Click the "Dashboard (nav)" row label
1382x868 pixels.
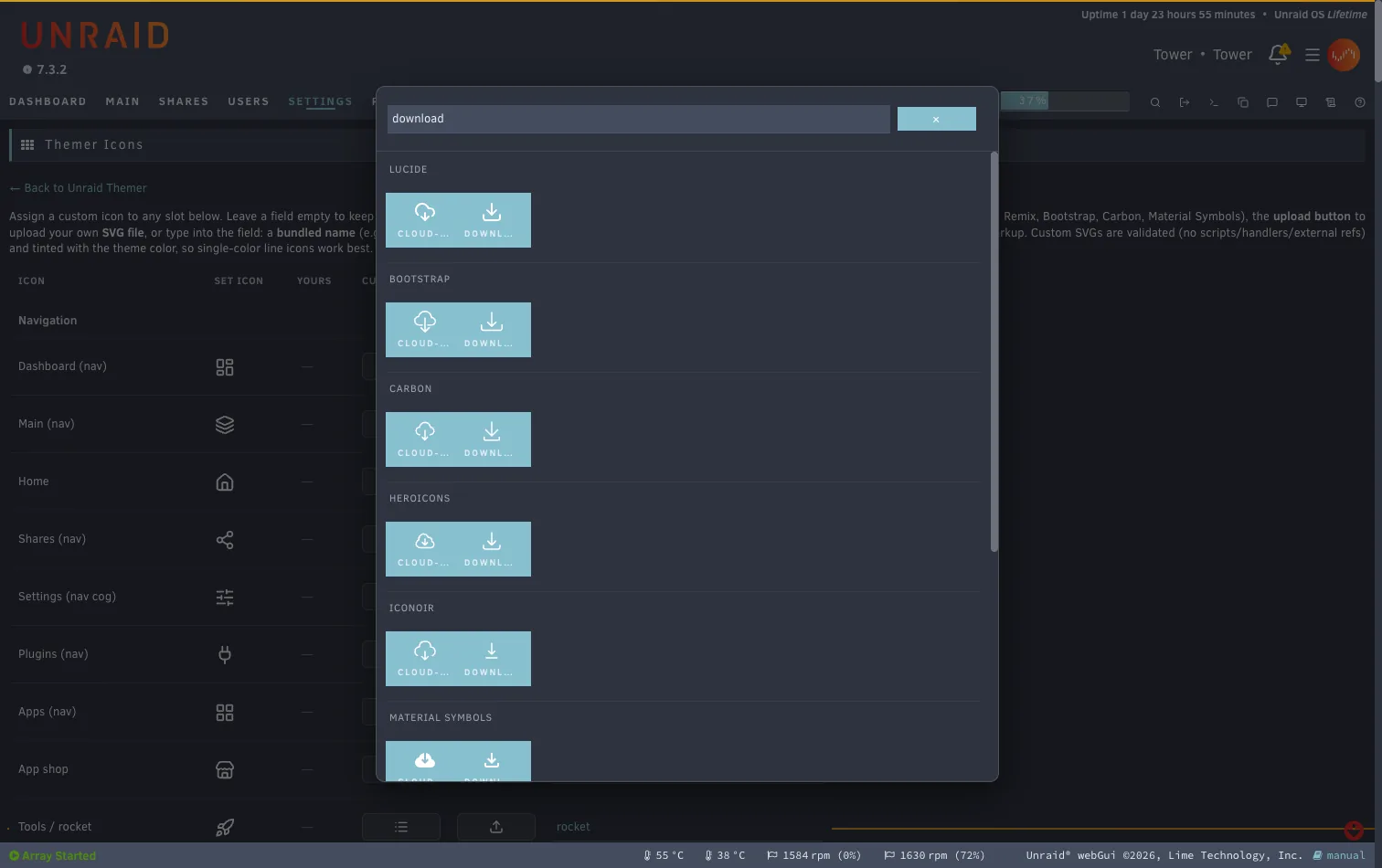62,366
